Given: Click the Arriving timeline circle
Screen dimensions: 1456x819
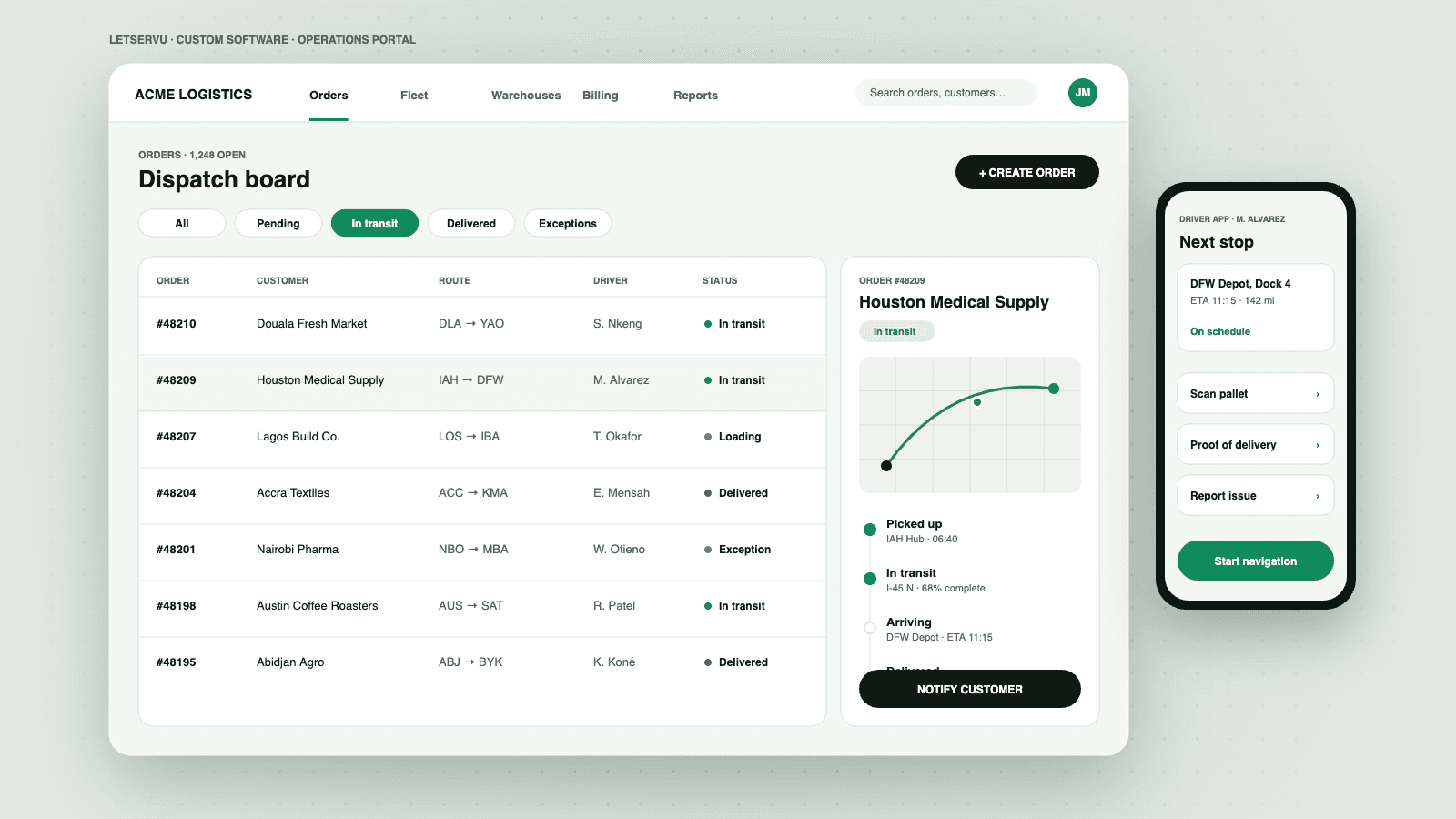Looking at the screenshot, I should [870, 628].
